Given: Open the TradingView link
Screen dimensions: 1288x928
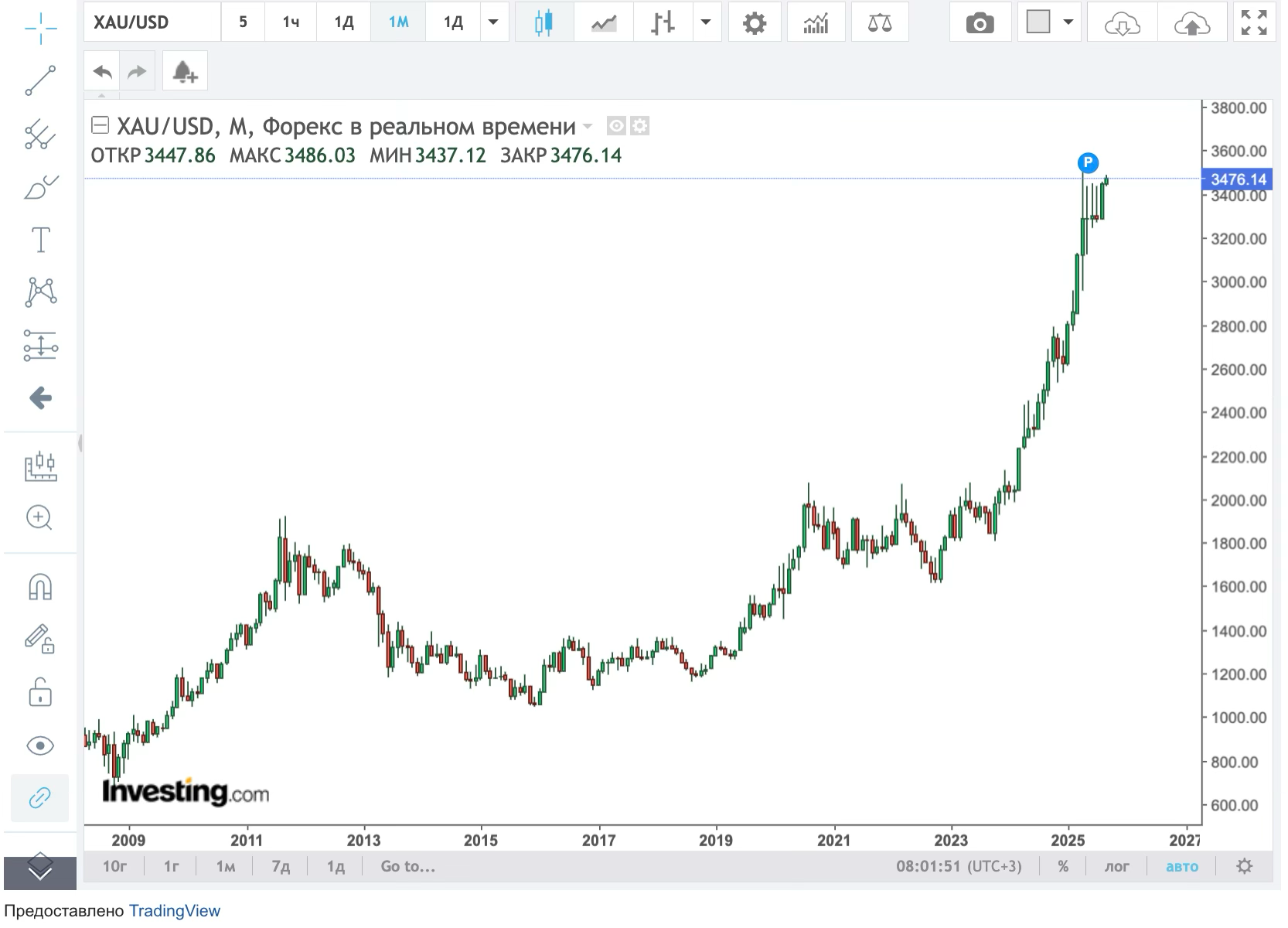Looking at the screenshot, I should point(174,911).
